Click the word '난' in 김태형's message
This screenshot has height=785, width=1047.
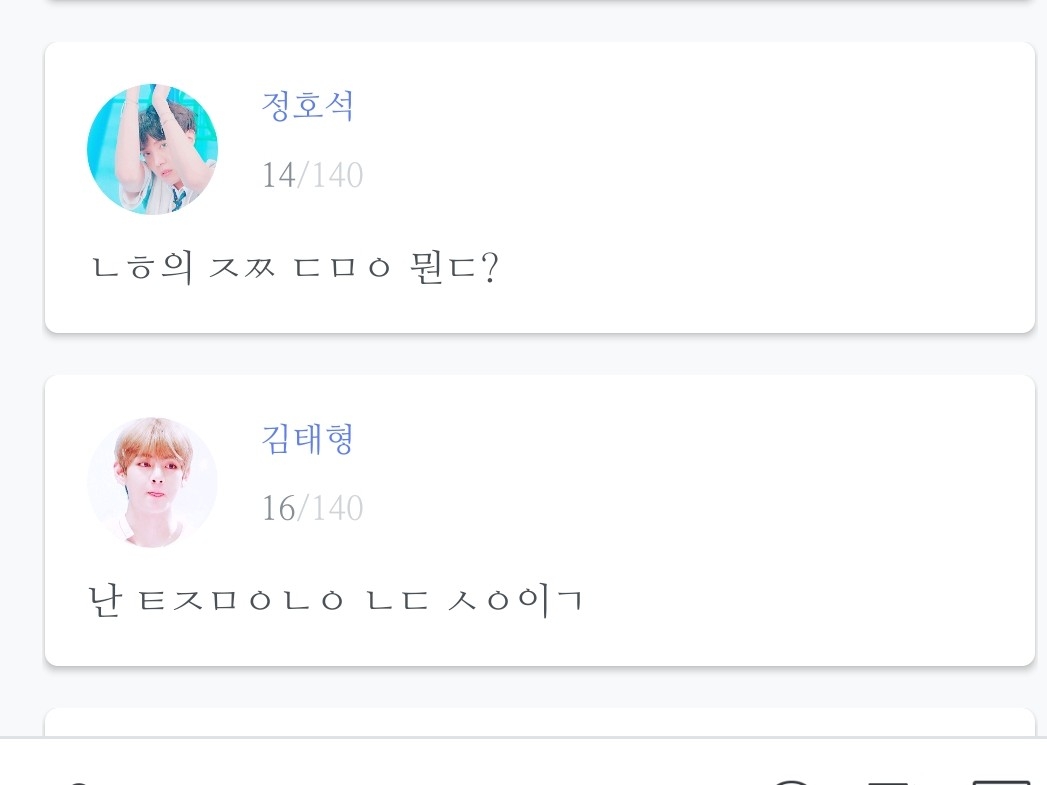(x=106, y=602)
